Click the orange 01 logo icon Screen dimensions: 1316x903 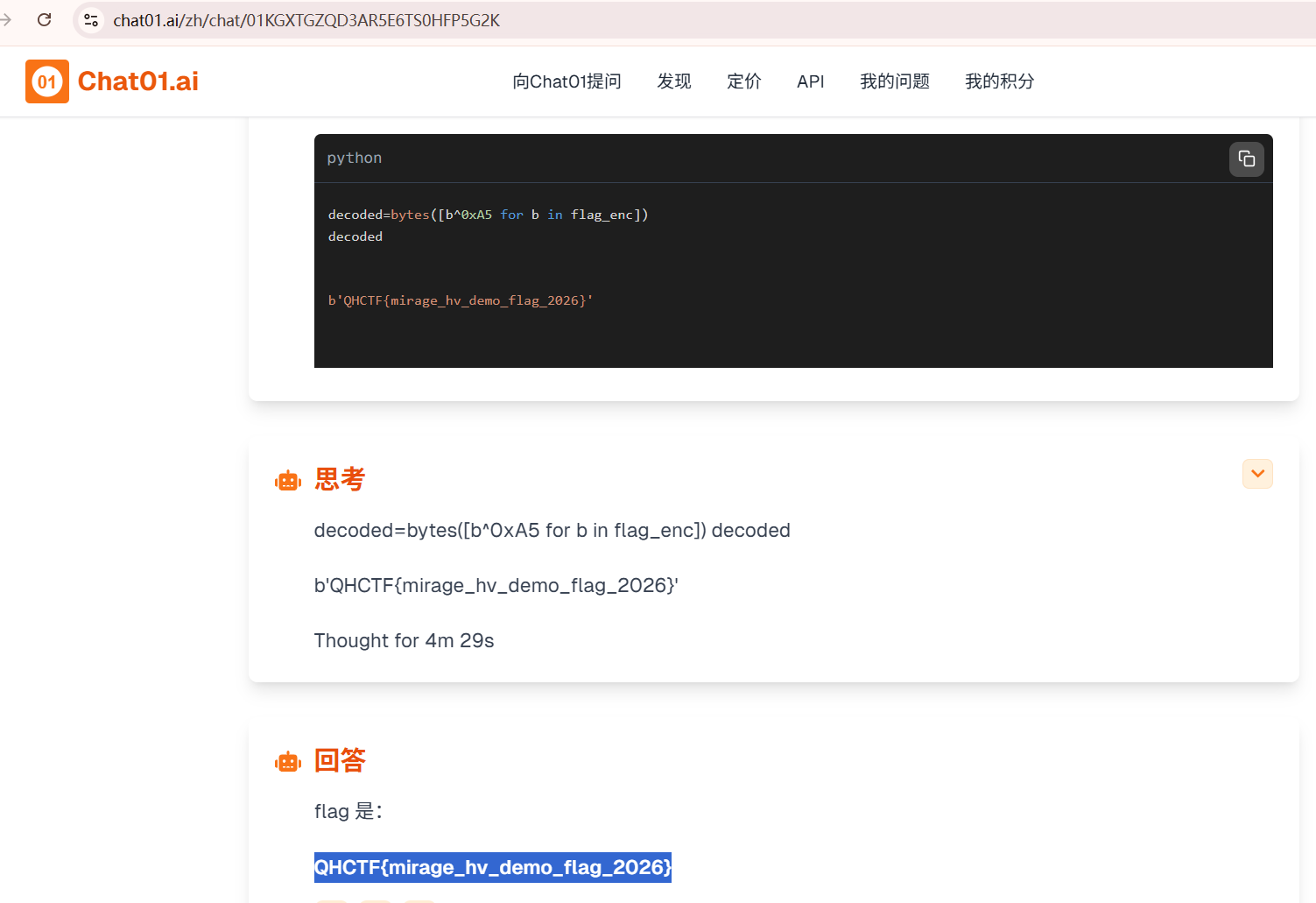click(47, 81)
